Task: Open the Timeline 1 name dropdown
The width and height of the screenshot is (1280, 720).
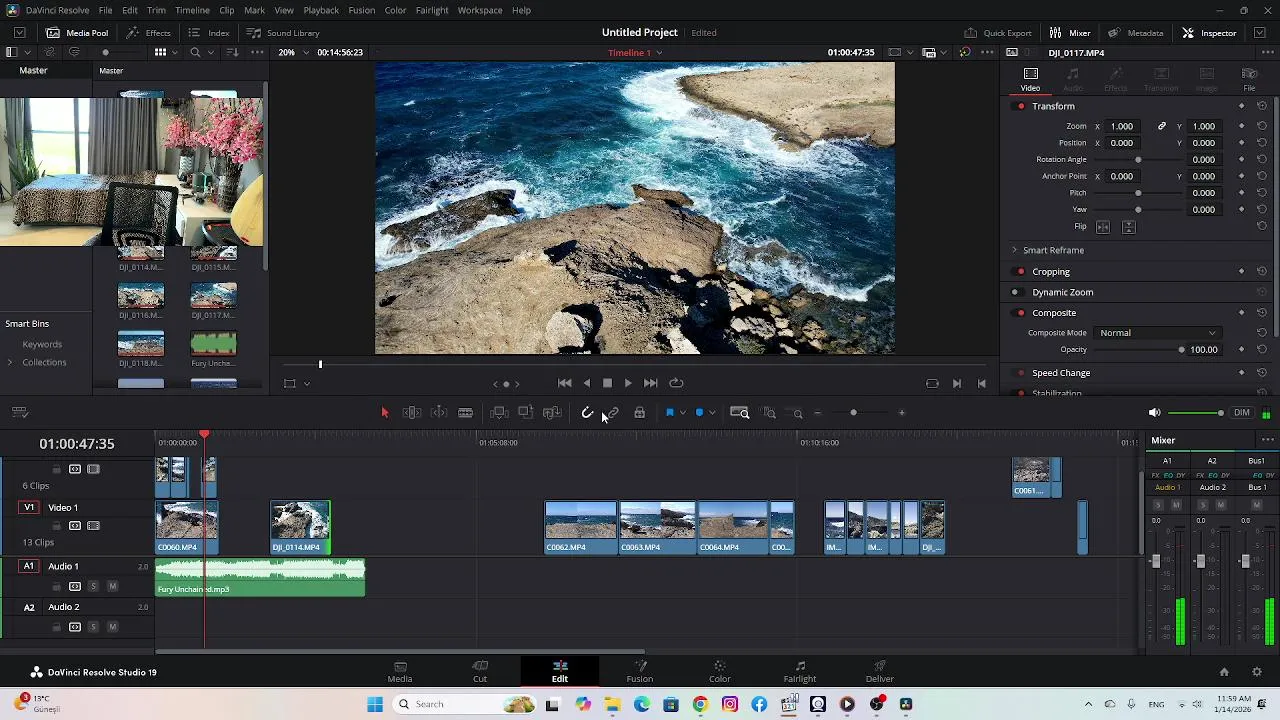Action: [x=659, y=53]
